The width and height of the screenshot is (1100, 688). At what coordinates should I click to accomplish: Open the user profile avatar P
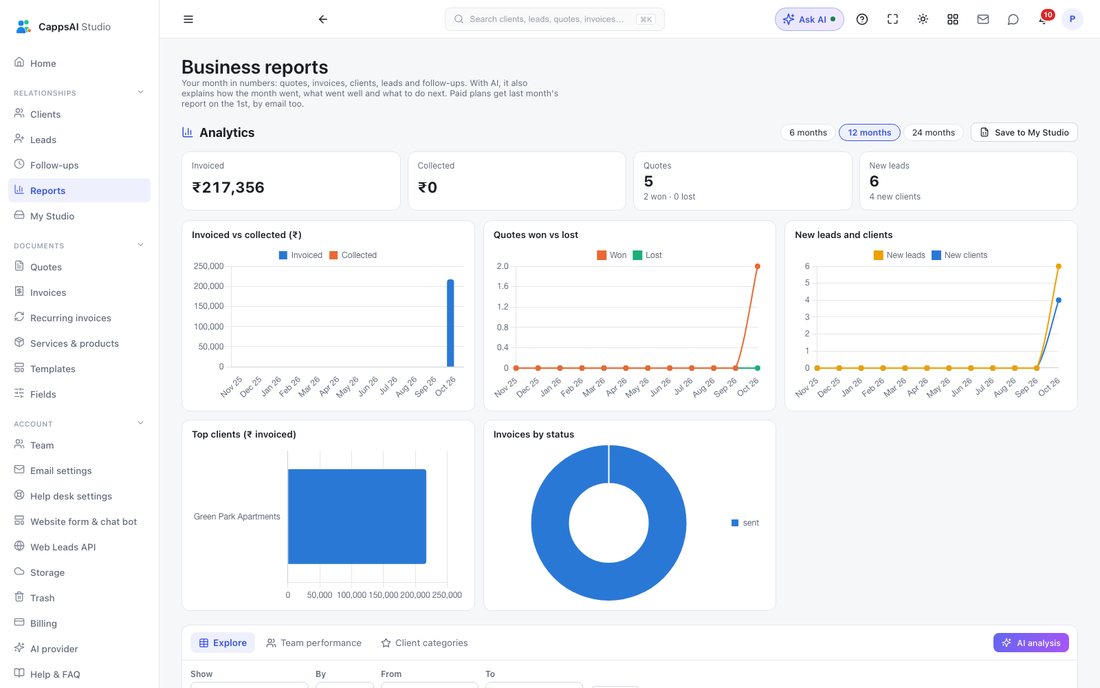1072,20
